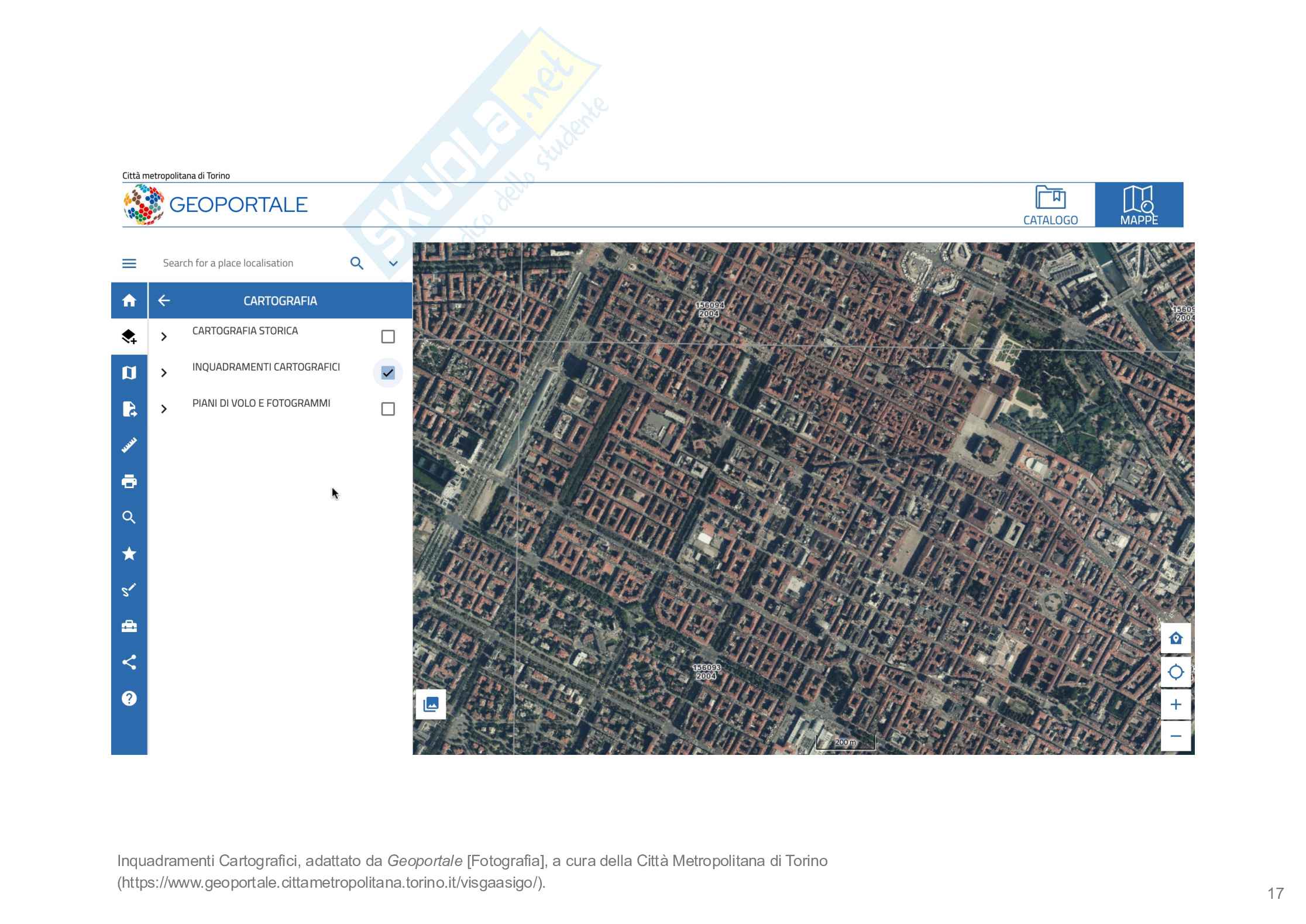The width and height of the screenshot is (1306, 924).
Task: Open the help question mark icon
Action: click(129, 699)
